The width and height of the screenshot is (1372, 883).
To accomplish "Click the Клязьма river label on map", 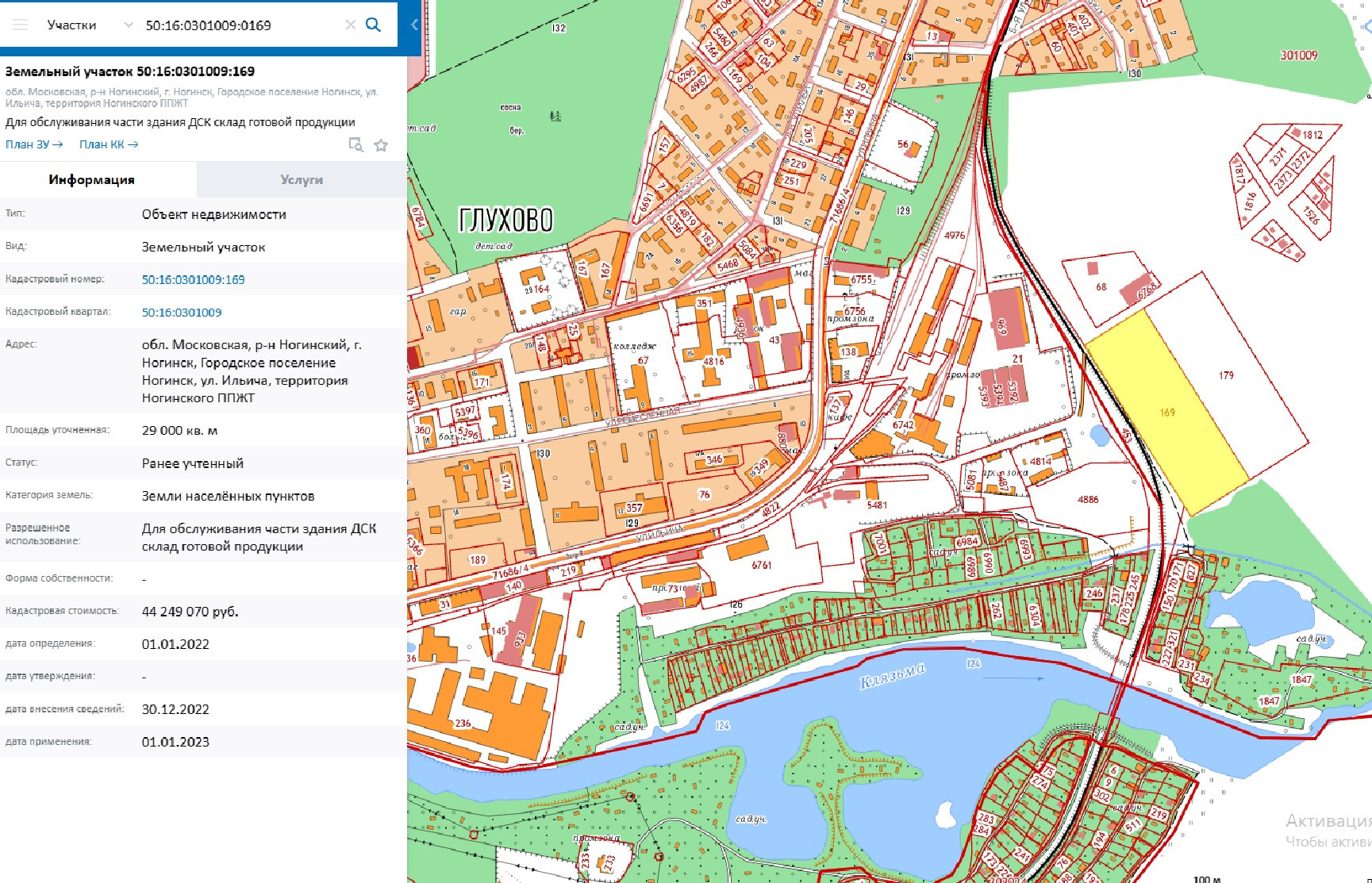I will 893,675.
